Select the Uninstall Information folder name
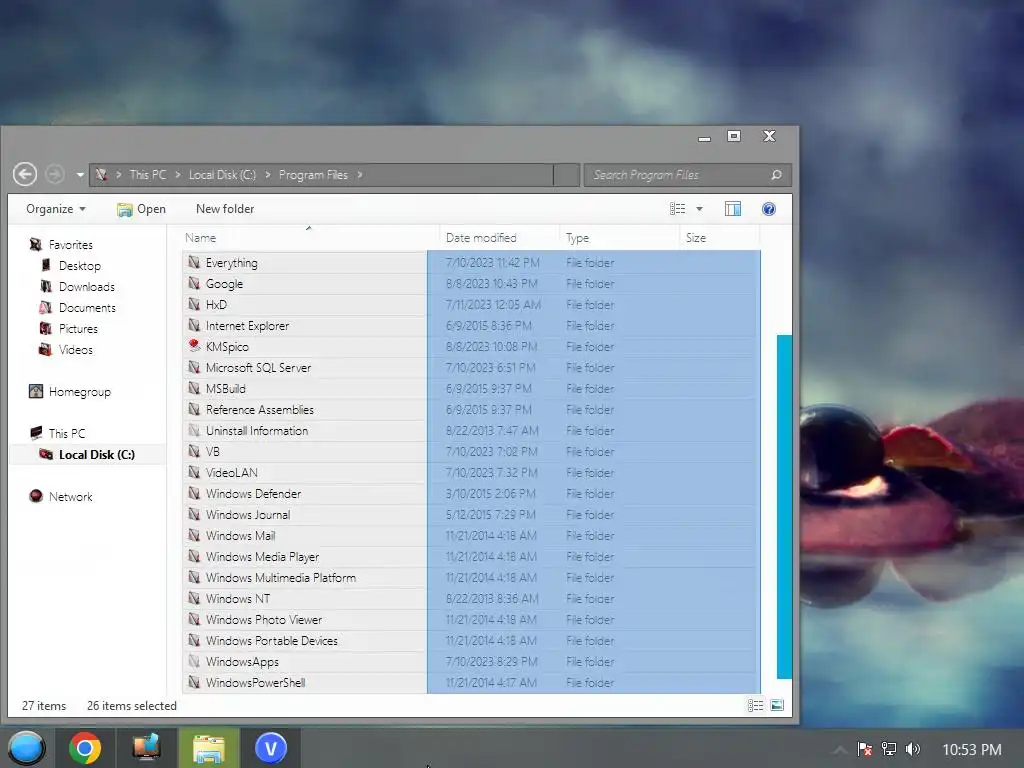This screenshot has width=1024, height=768. pos(257,430)
